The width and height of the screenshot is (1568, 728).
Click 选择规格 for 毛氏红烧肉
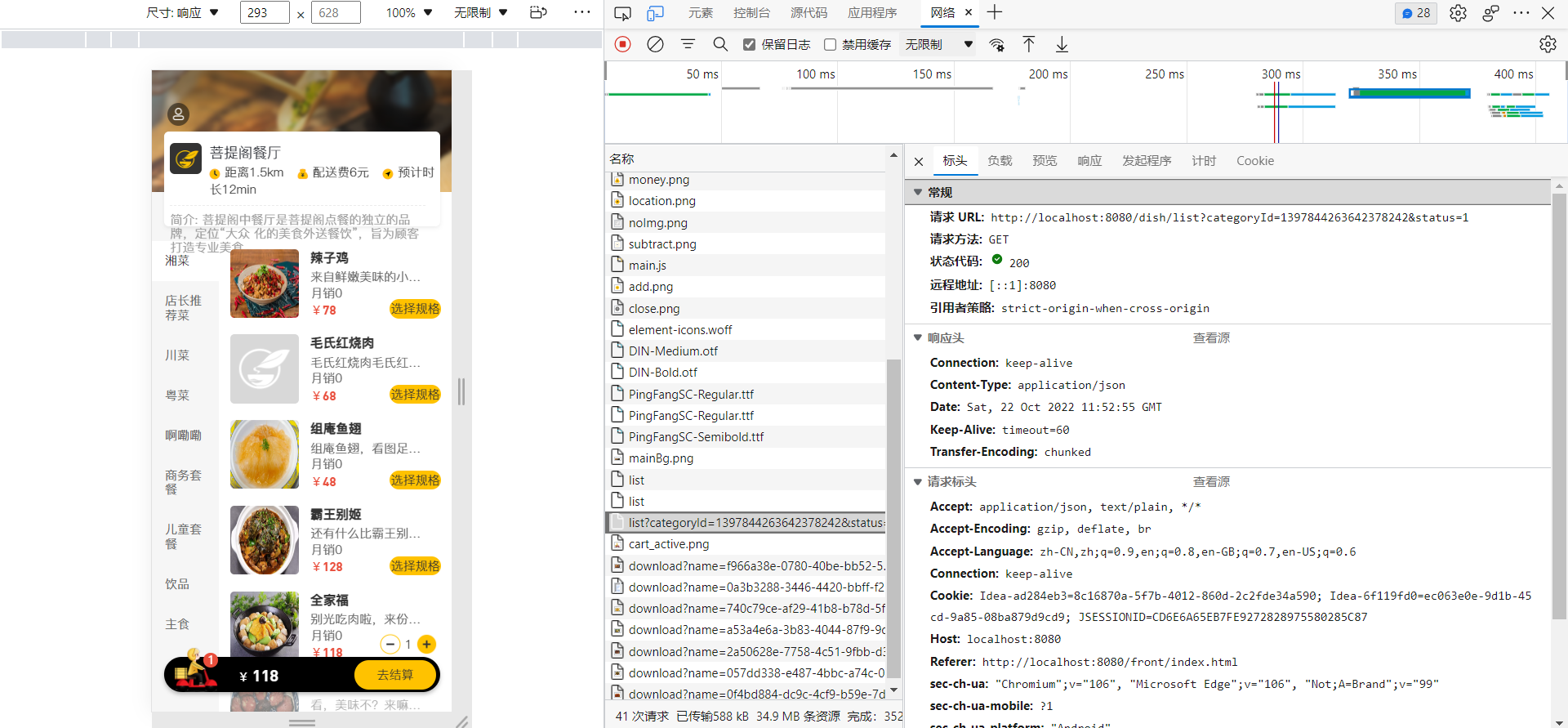click(x=415, y=395)
